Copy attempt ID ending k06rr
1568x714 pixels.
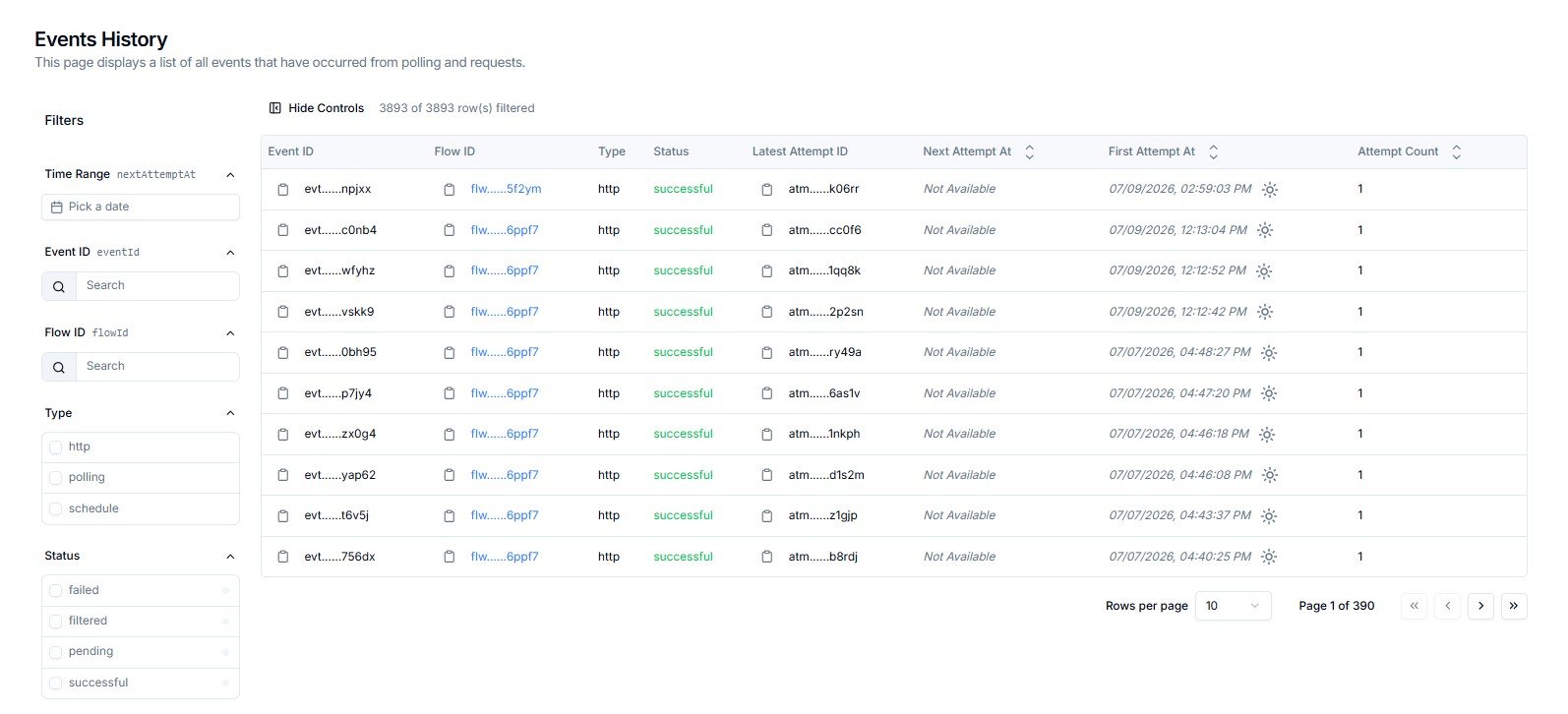click(x=767, y=189)
